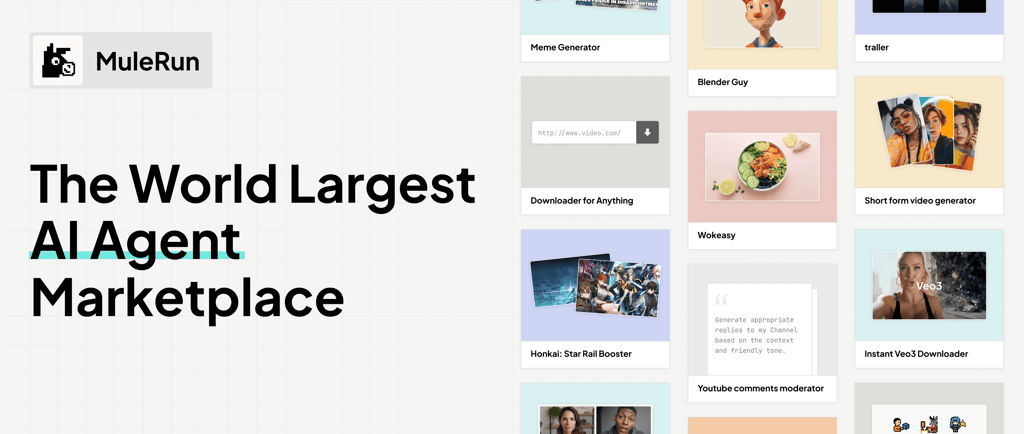1024x434 pixels.
Task: Open the Meme Generator card label
Action: 565,48
